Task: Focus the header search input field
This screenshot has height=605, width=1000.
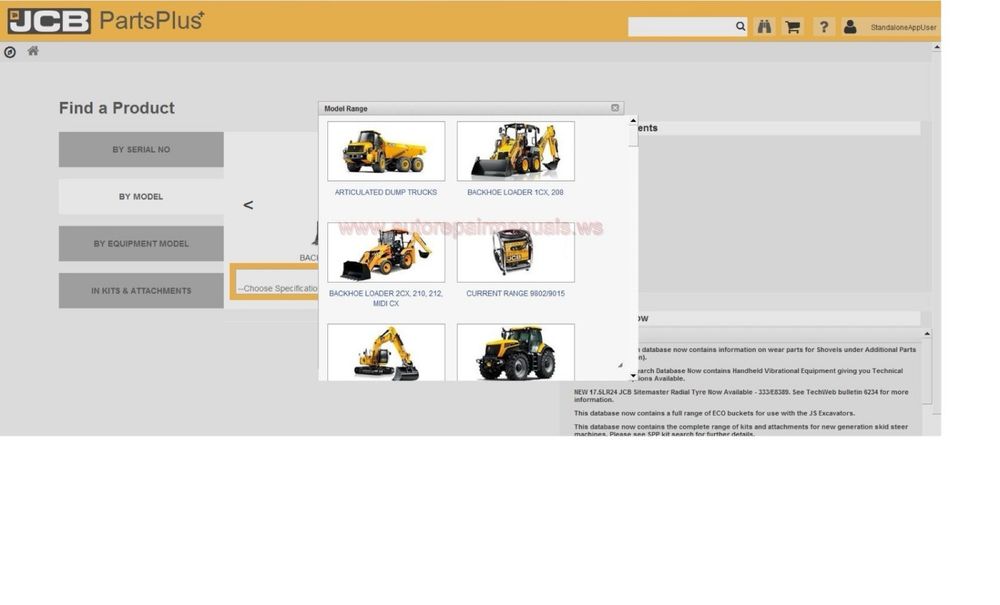Action: click(681, 27)
